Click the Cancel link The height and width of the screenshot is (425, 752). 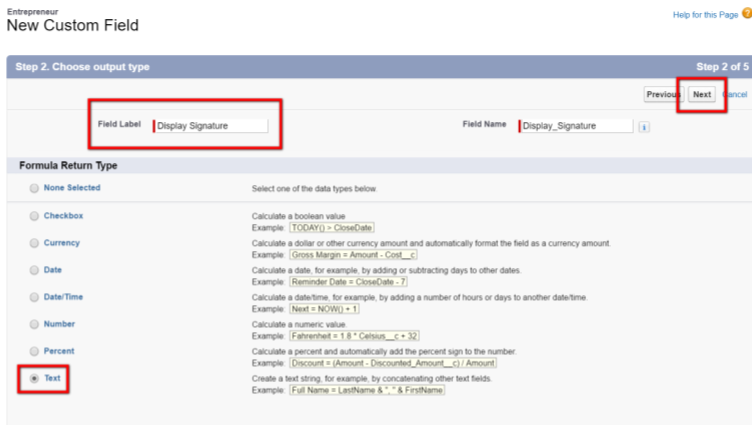click(x=735, y=94)
